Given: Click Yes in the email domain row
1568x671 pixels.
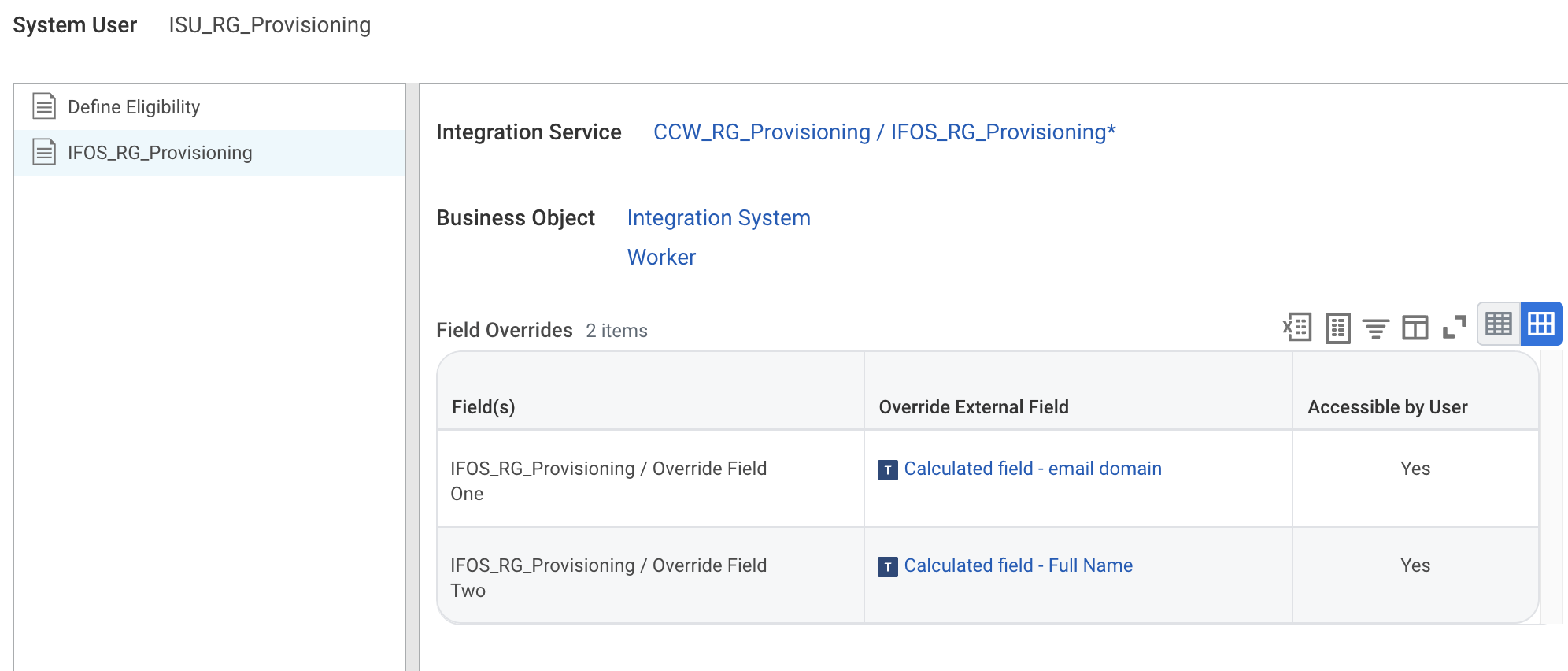Looking at the screenshot, I should tap(1415, 469).
